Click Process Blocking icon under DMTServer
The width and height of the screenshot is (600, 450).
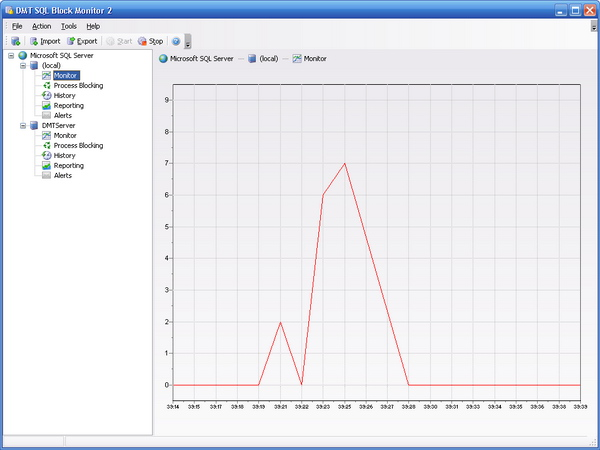46,145
